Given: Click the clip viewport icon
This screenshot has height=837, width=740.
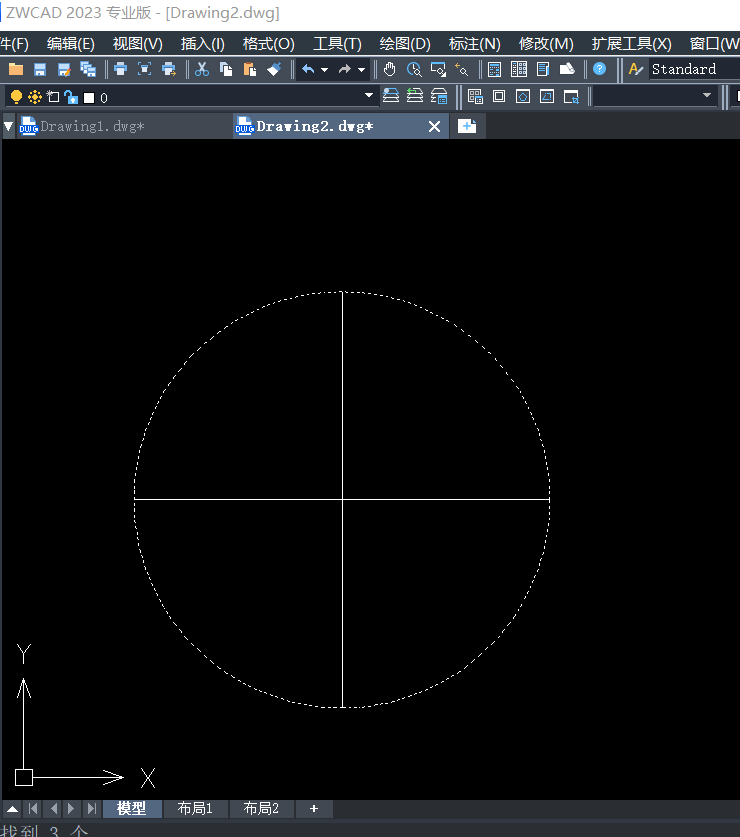Looking at the screenshot, I should tap(571, 97).
